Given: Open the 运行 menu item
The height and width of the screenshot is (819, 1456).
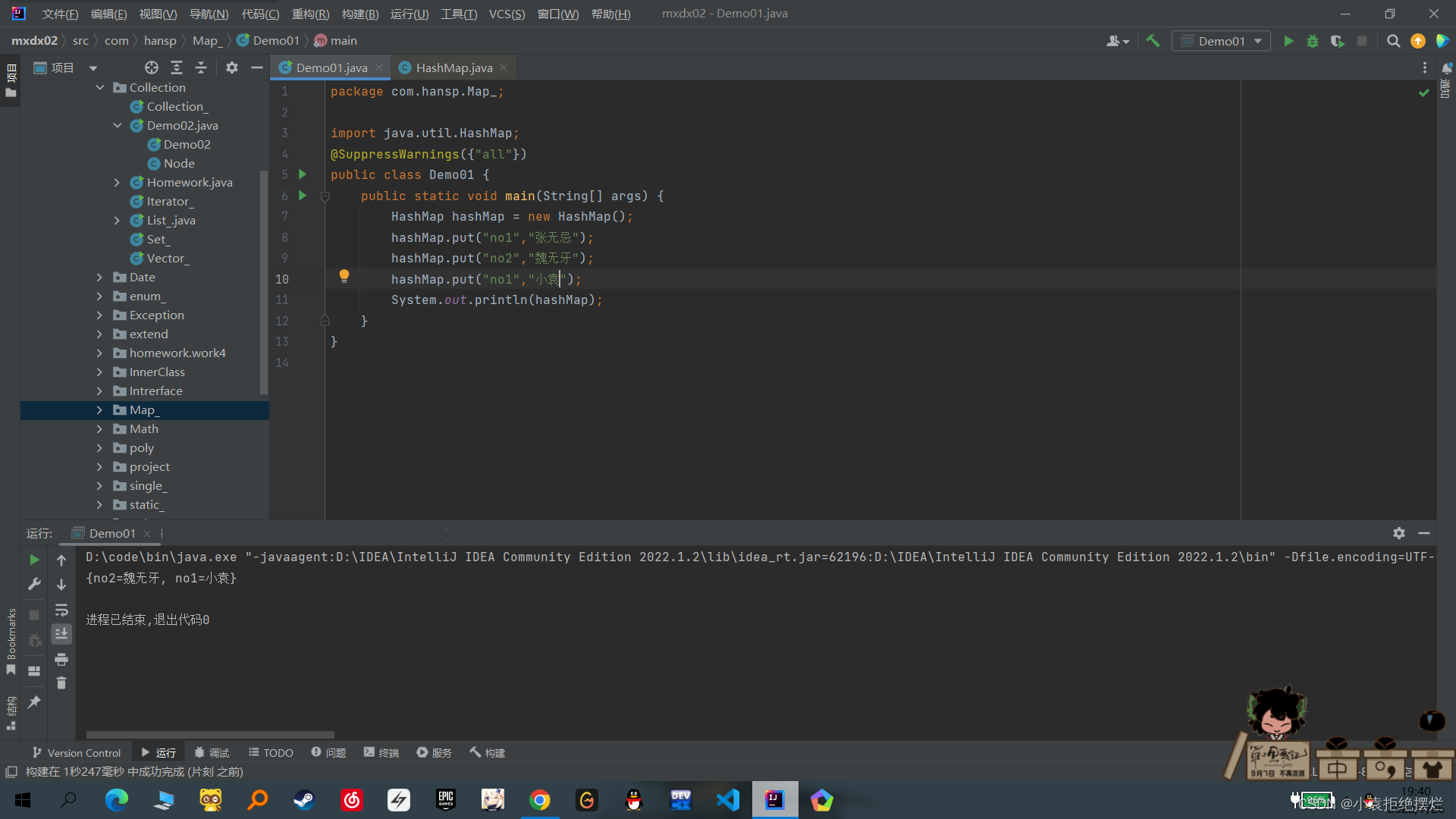Looking at the screenshot, I should coord(410,13).
